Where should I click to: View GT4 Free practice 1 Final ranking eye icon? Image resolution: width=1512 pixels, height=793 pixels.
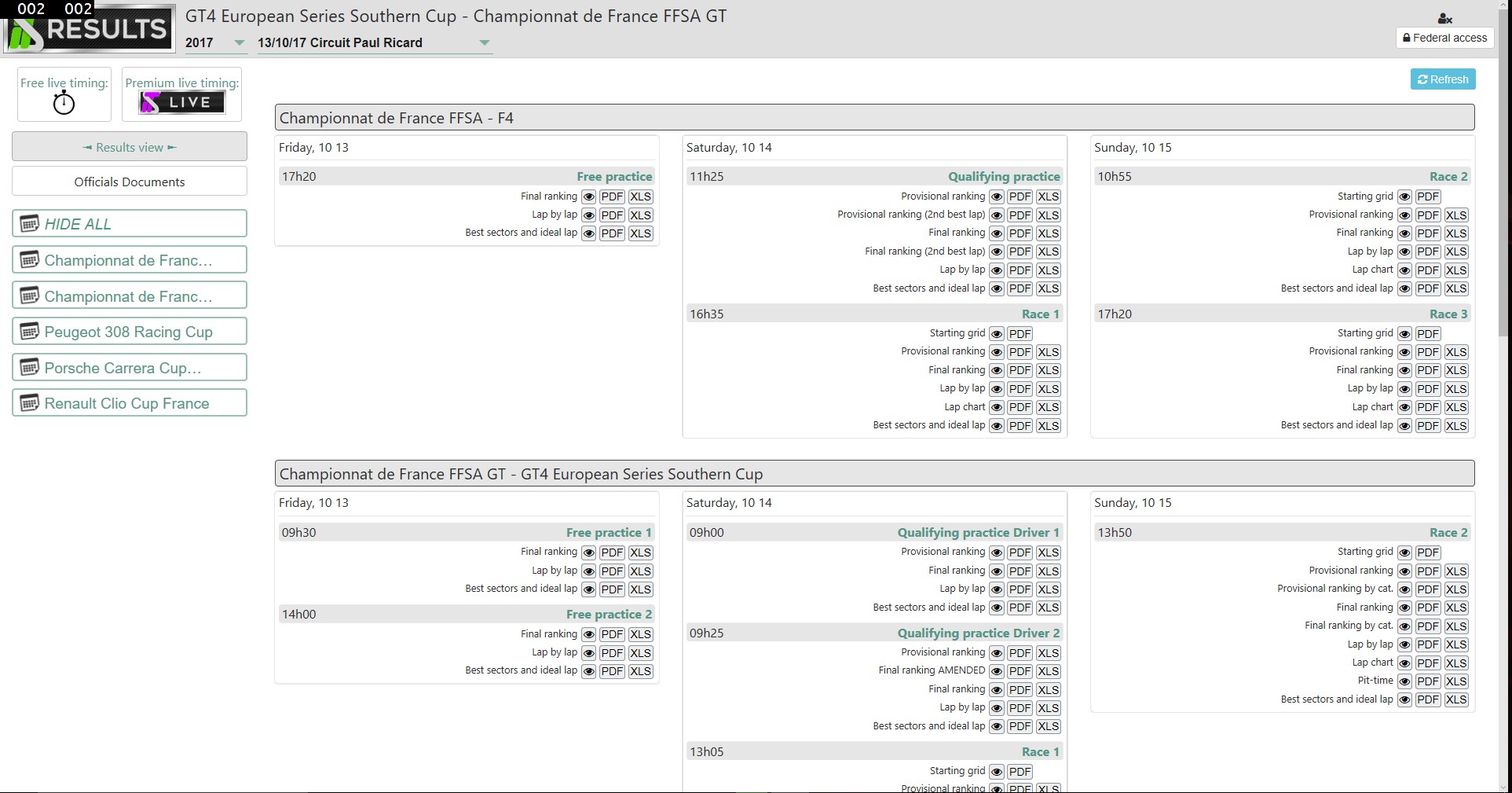[589, 553]
